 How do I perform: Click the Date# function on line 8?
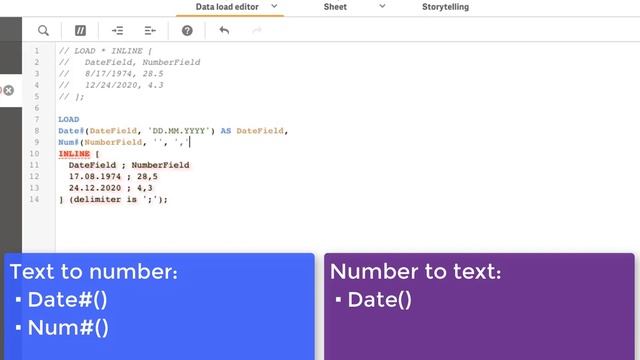pos(71,131)
